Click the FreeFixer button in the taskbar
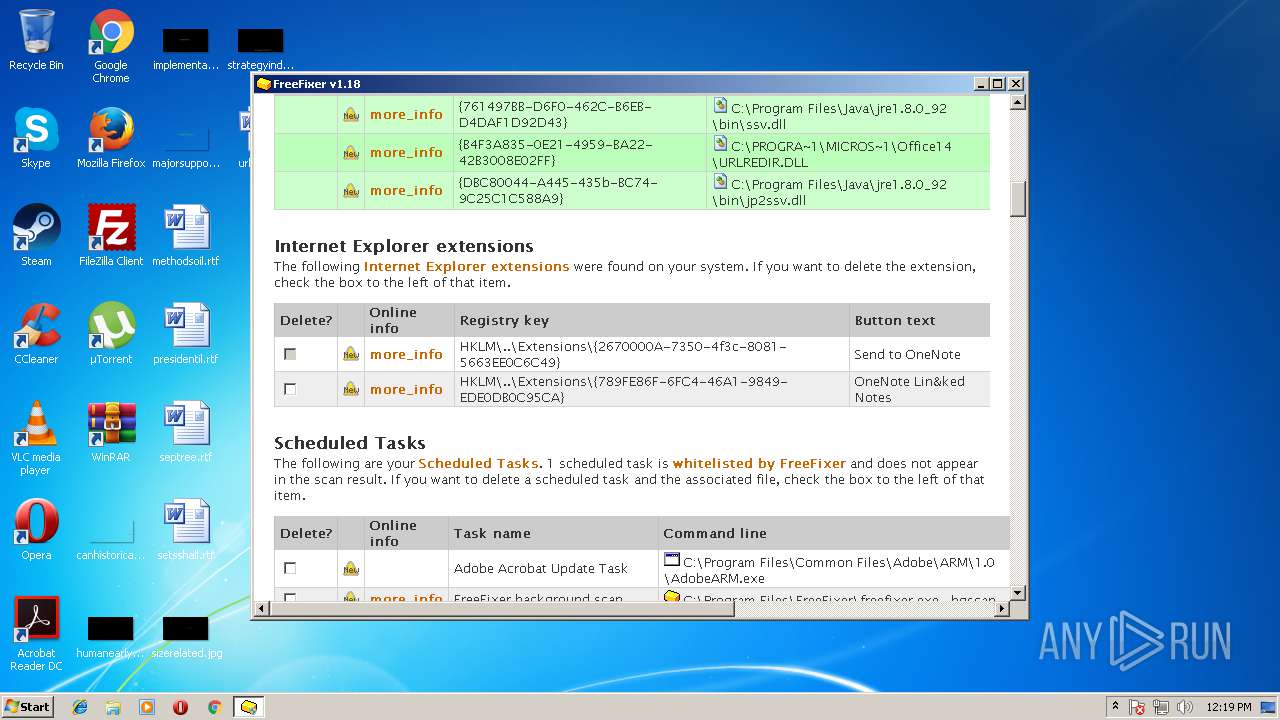 point(248,707)
